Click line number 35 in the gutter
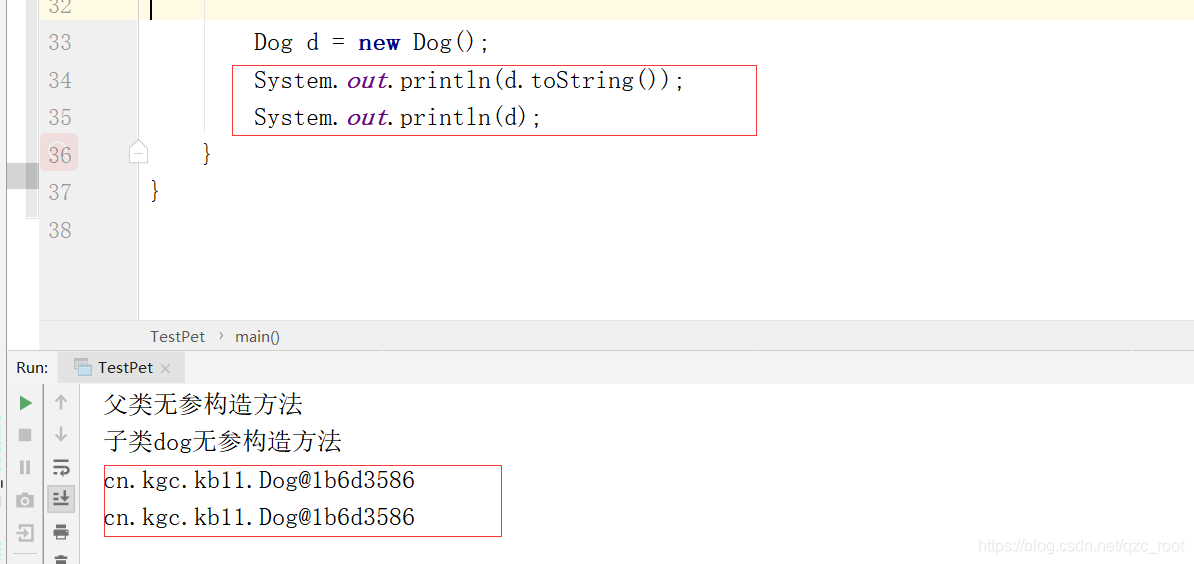 [x=59, y=117]
